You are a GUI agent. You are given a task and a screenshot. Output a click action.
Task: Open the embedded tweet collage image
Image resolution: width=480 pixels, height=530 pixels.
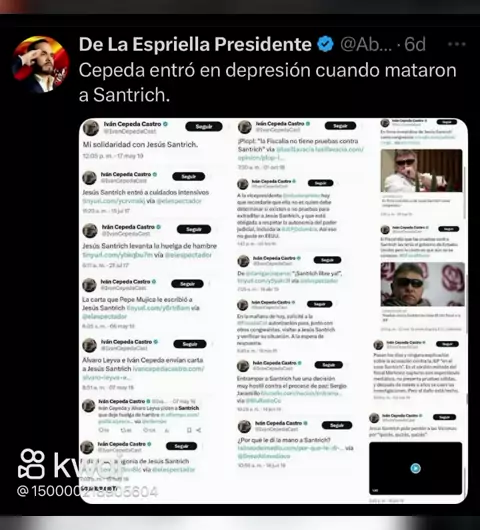click(273, 311)
